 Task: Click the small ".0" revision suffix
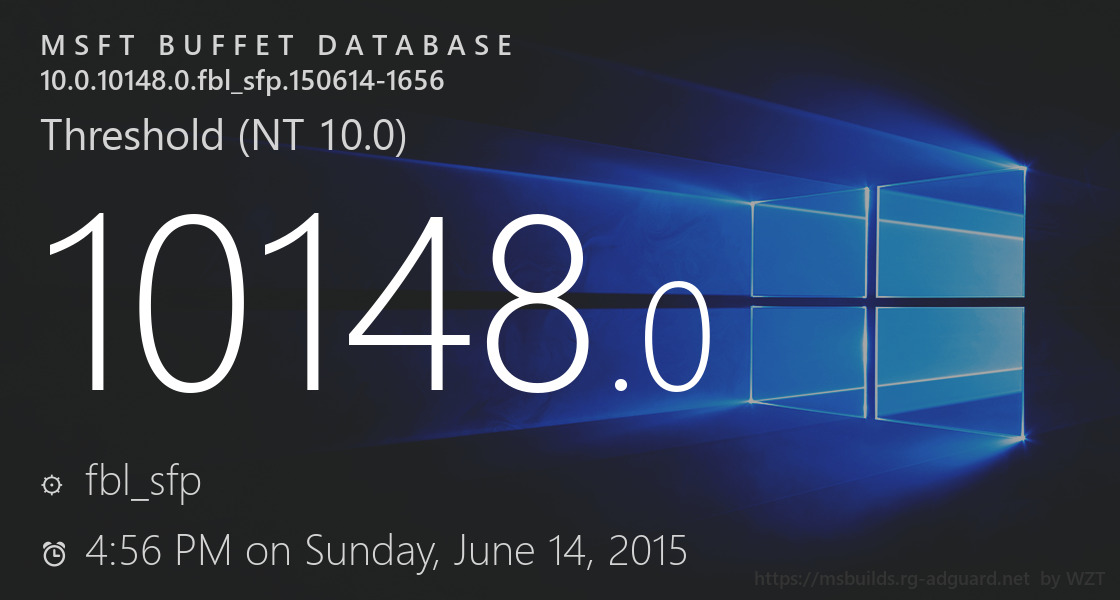(662, 340)
